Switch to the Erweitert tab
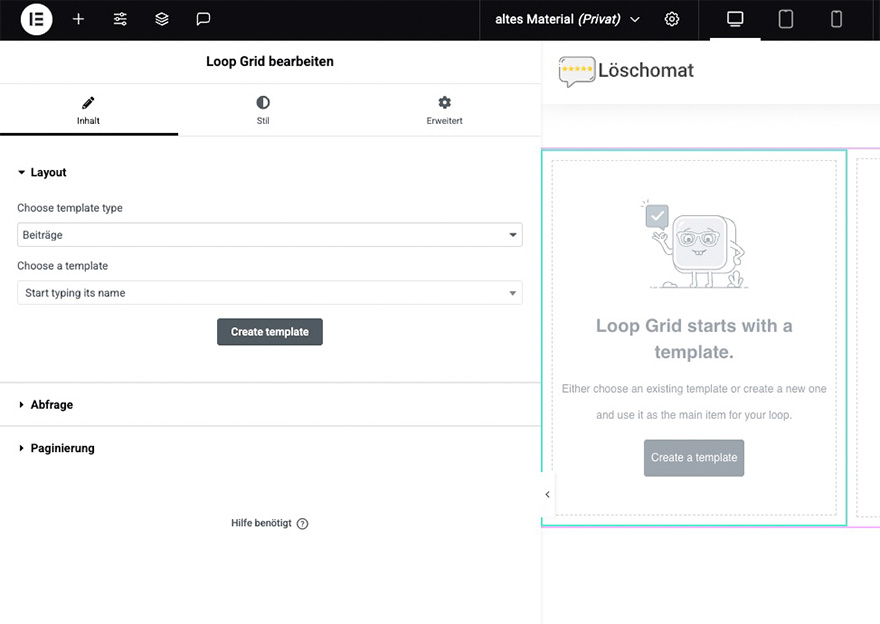Viewport: 880px width, 624px height. (444, 110)
